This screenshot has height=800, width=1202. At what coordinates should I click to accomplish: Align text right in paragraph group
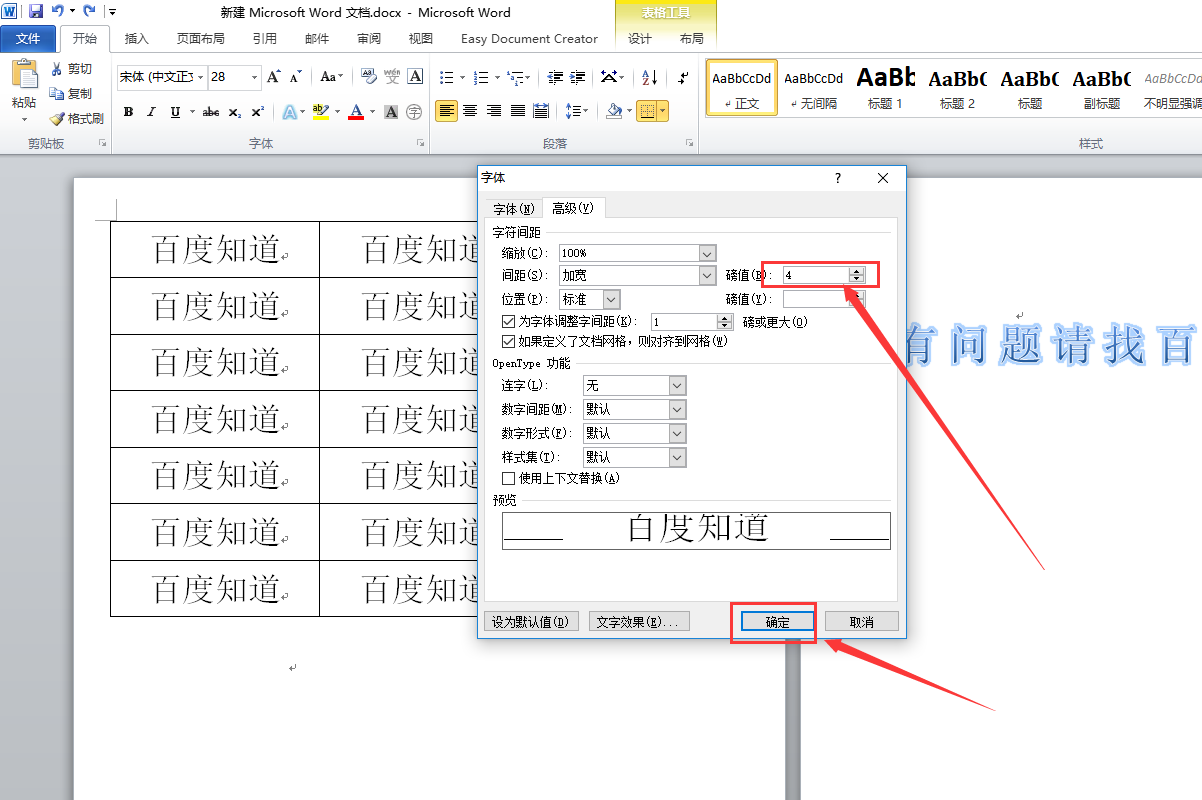[x=494, y=111]
